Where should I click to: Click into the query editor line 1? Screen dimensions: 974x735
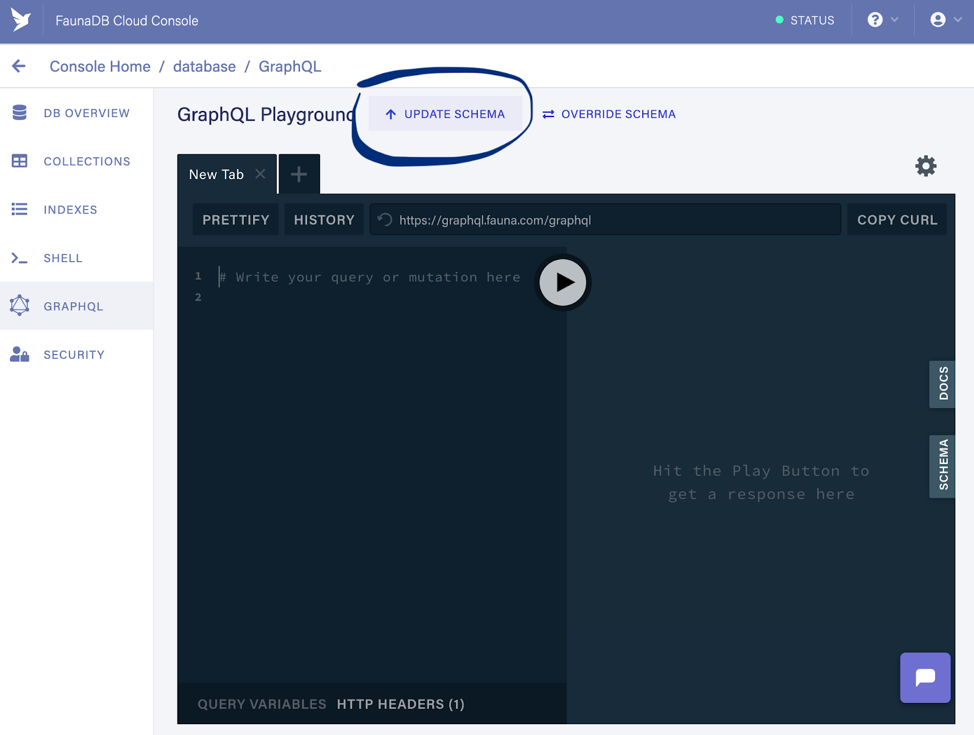[370, 277]
